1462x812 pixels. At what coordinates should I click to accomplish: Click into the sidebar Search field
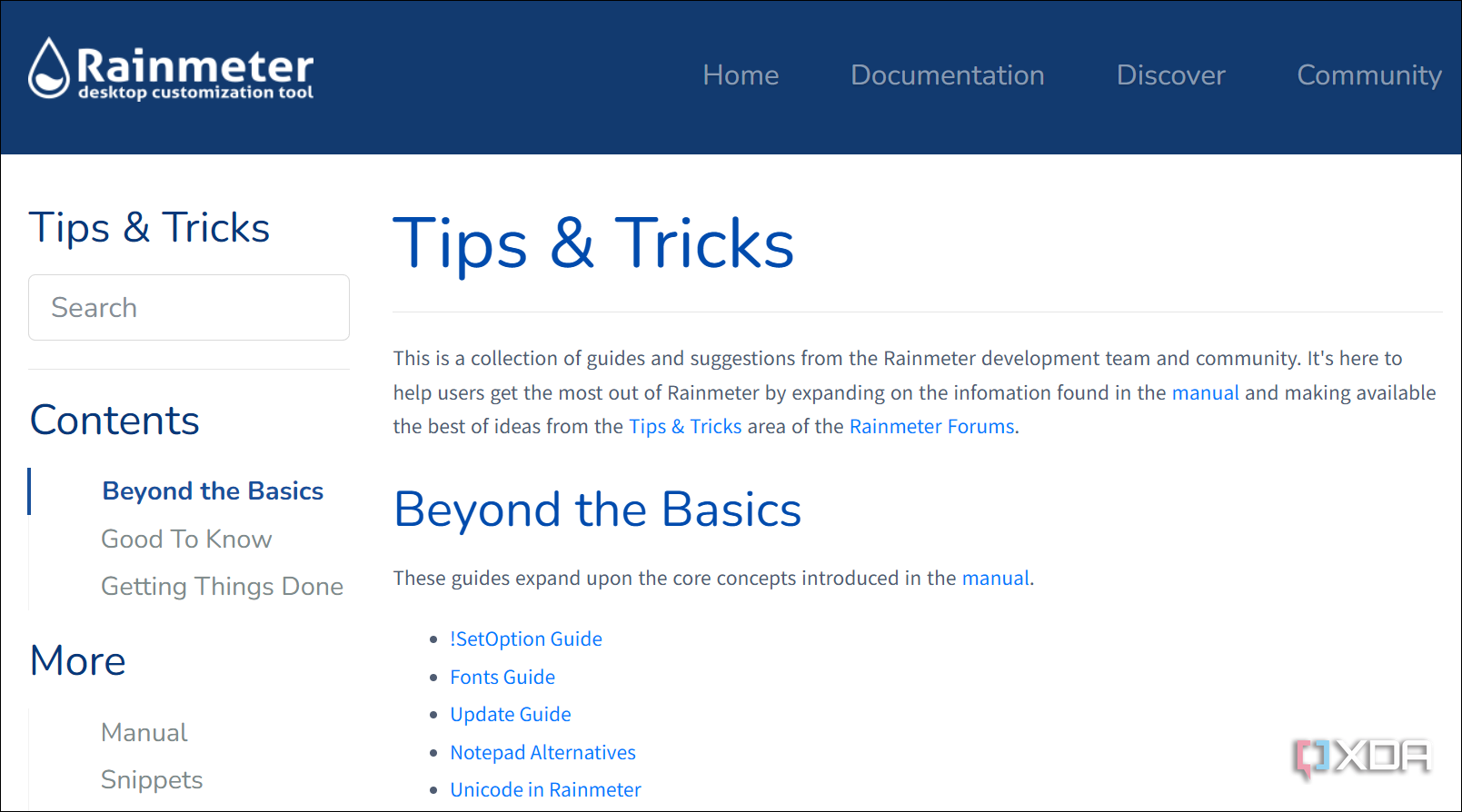pos(189,308)
